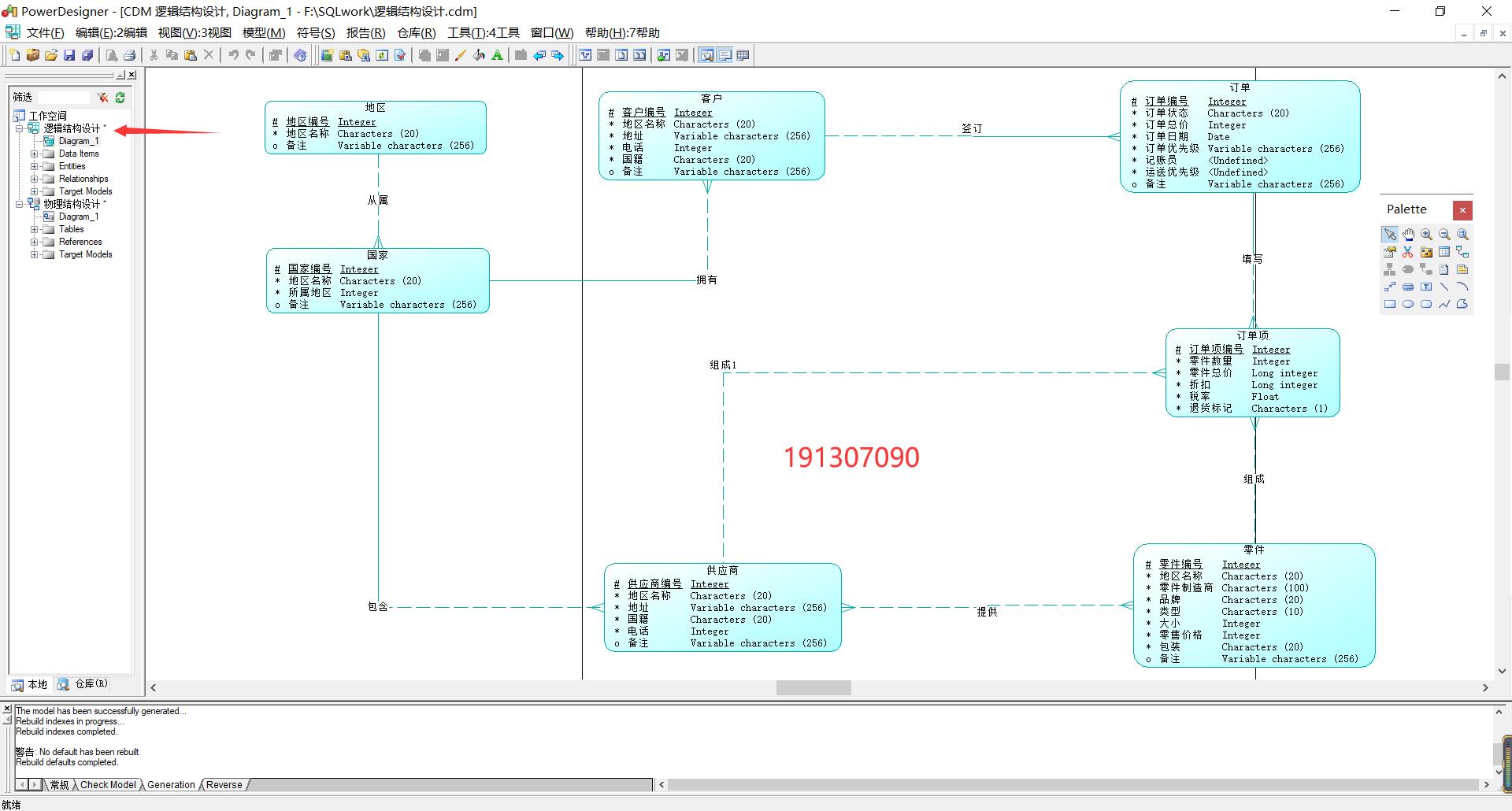This screenshot has width=1512, height=811.
Task: Choose the Zoom In magnifier in Palette
Action: (x=1426, y=235)
